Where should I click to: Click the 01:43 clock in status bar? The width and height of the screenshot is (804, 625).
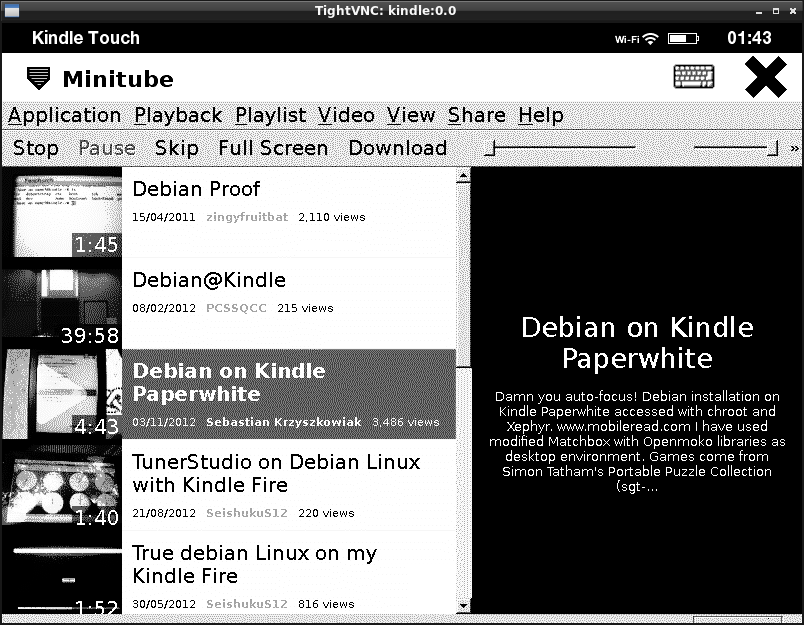pos(749,38)
